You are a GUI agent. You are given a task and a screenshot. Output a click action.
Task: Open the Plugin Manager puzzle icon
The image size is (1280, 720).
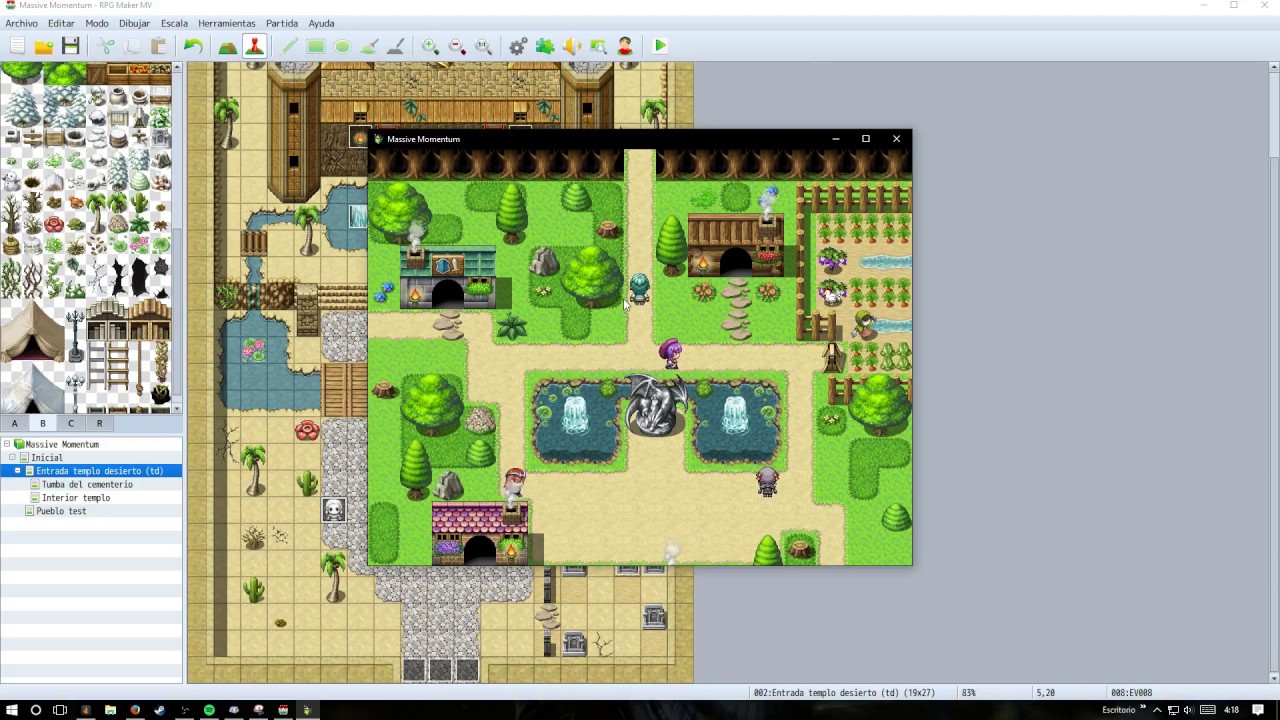click(545, 46)
